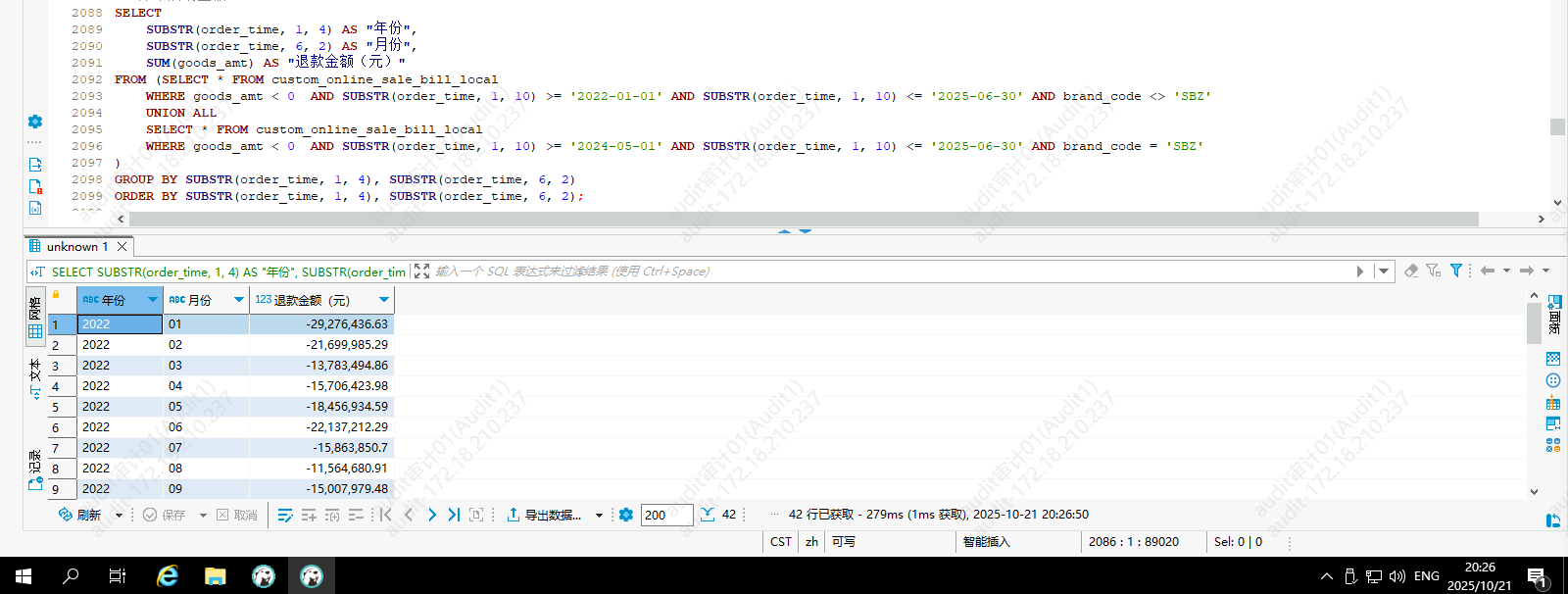Click the fetch size field showing 200
The height and width of the screenshot is (594, 1568).
pyautogui.click(x=666, y=515)
